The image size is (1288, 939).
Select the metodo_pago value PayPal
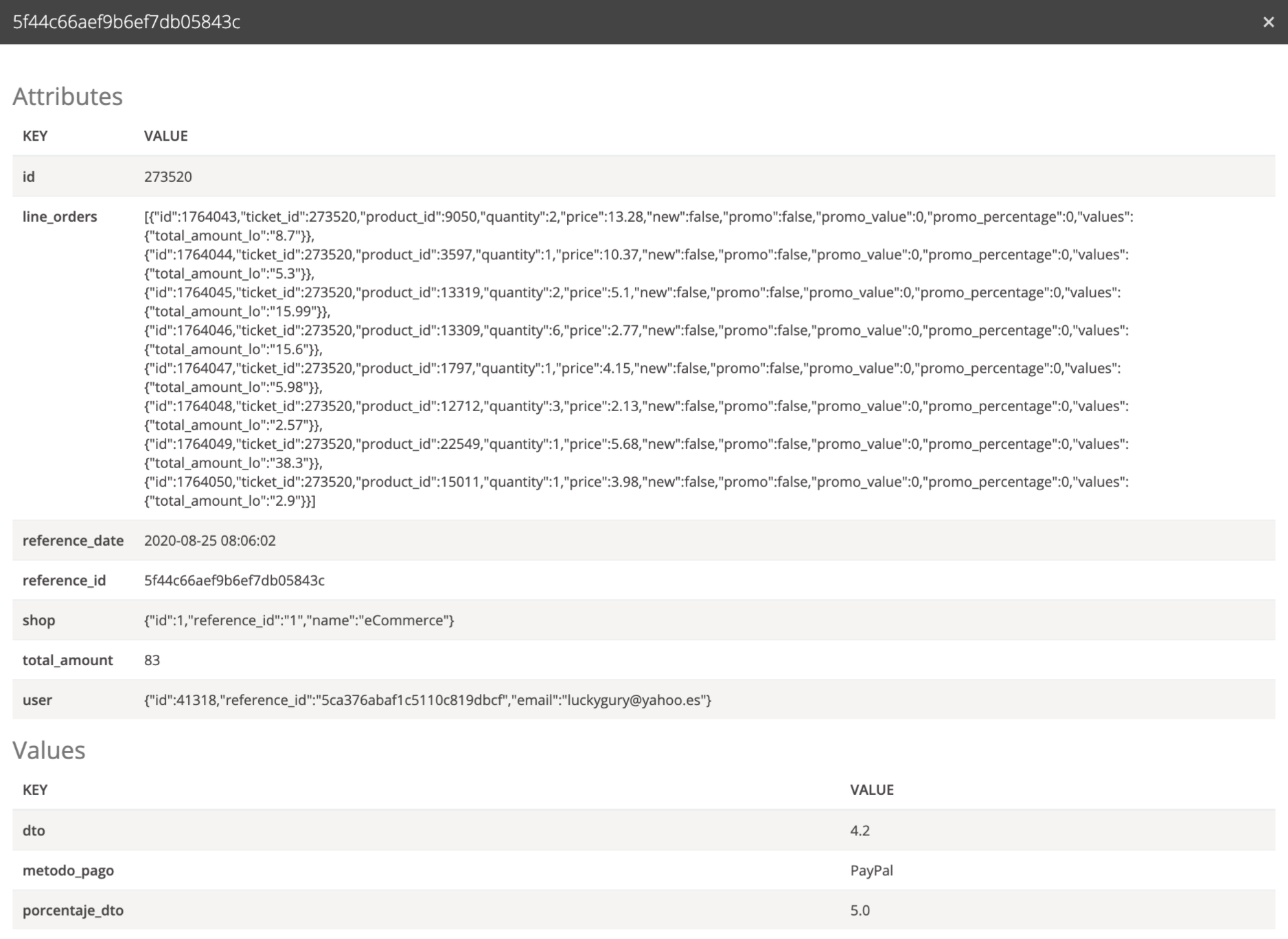point(871,870)
